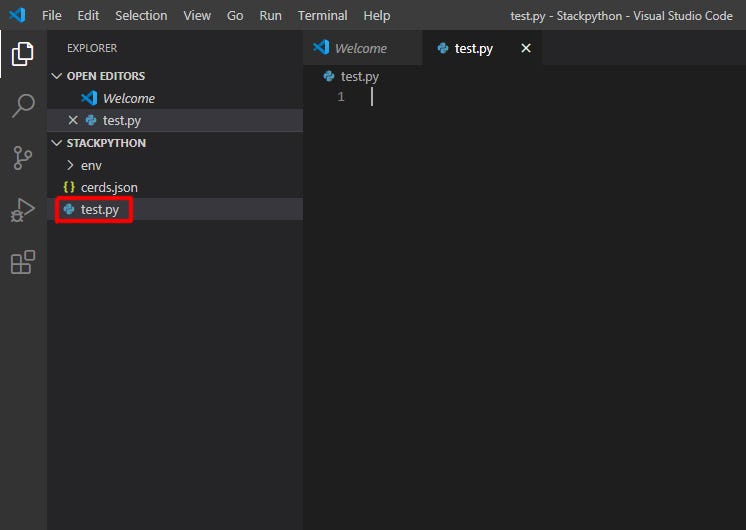Open the Run and Debug view icon

pos(22,210)
